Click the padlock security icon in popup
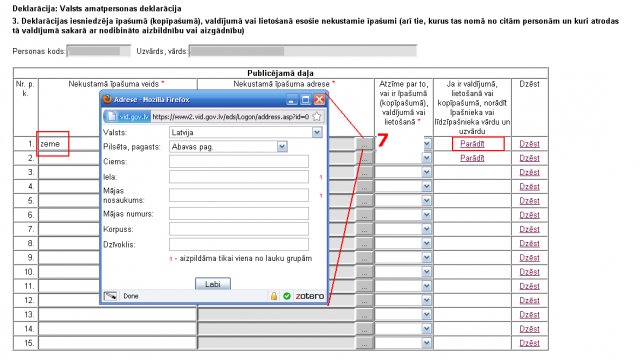 (274, 296)
